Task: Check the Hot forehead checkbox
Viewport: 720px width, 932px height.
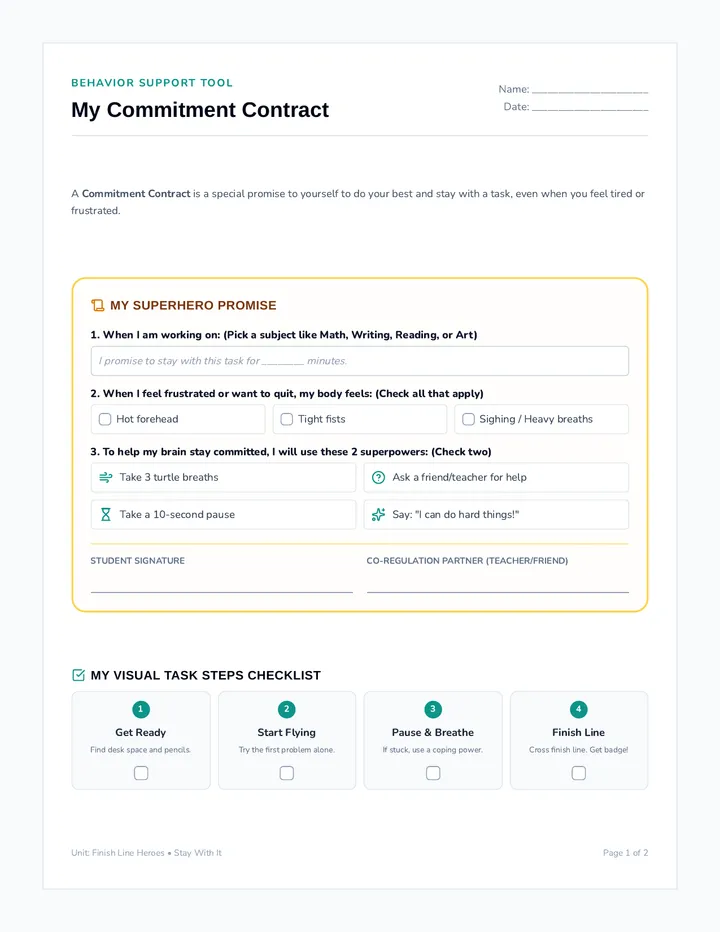Action: point(105,419)
